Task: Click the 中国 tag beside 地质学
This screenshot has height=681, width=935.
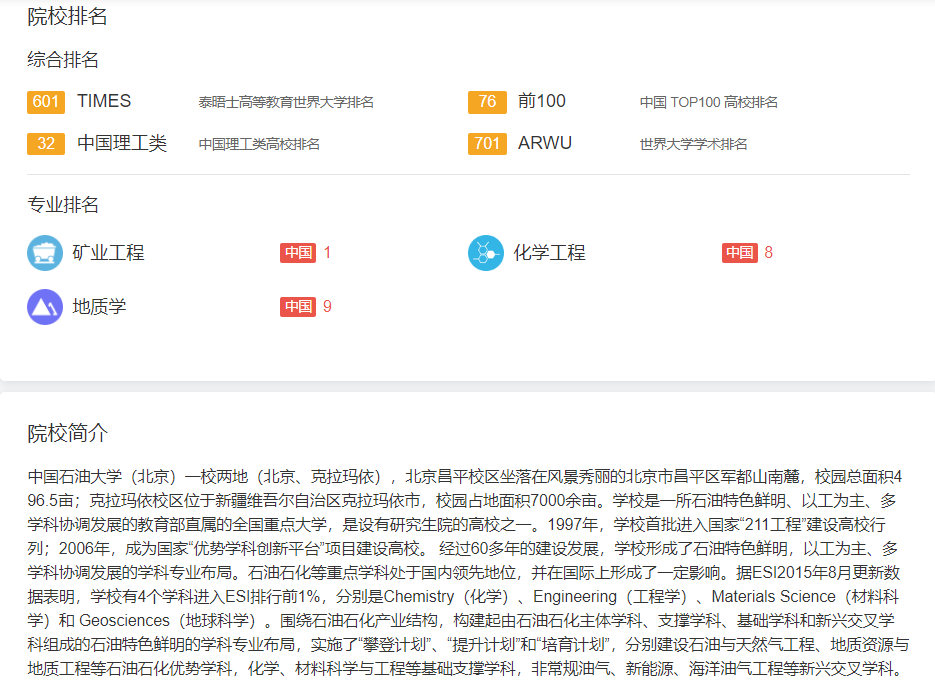Action: pos(298,307)
